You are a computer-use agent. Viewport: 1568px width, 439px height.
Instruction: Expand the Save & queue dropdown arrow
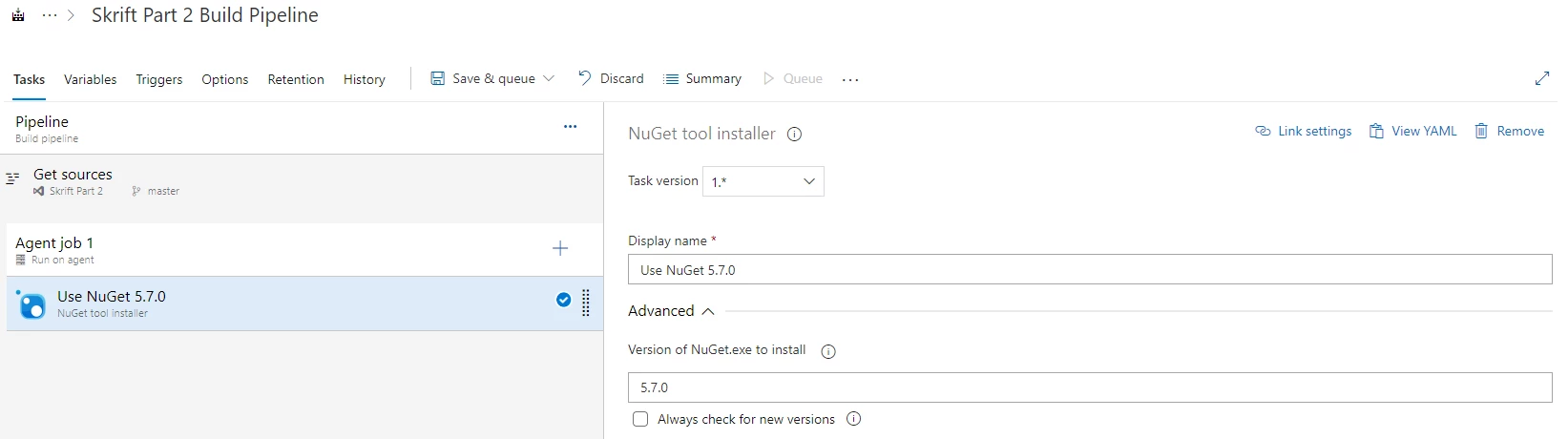pos(549,78)
